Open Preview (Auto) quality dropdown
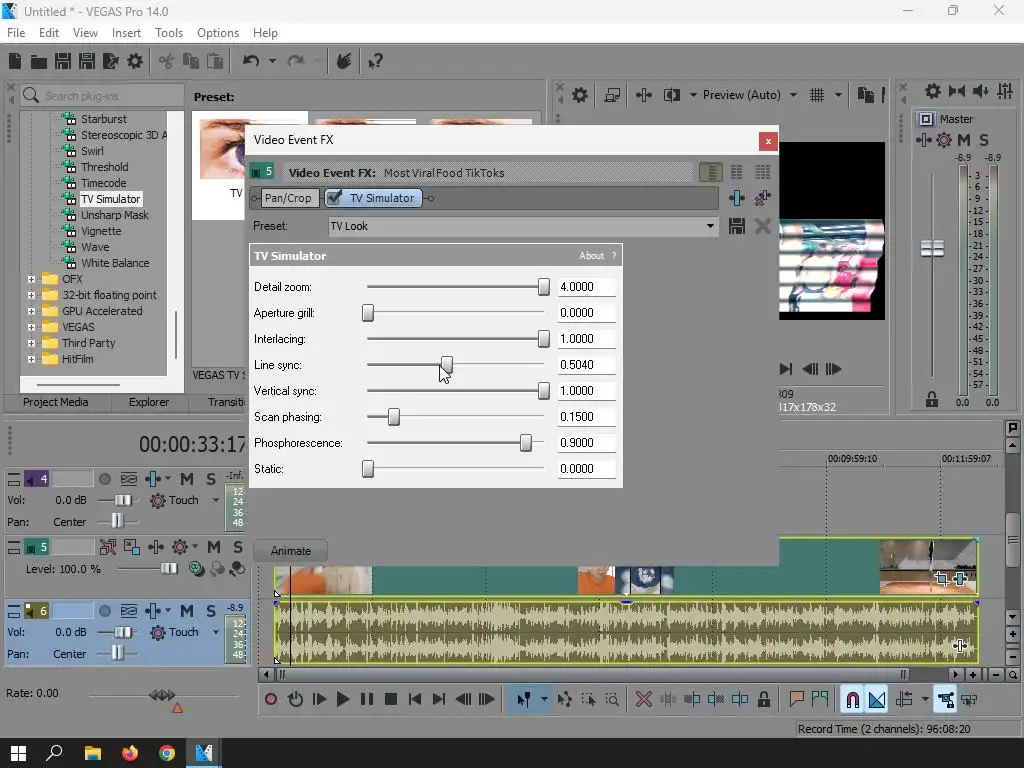Viewport: 1024px width, 768px height. [x=793, y=95]
